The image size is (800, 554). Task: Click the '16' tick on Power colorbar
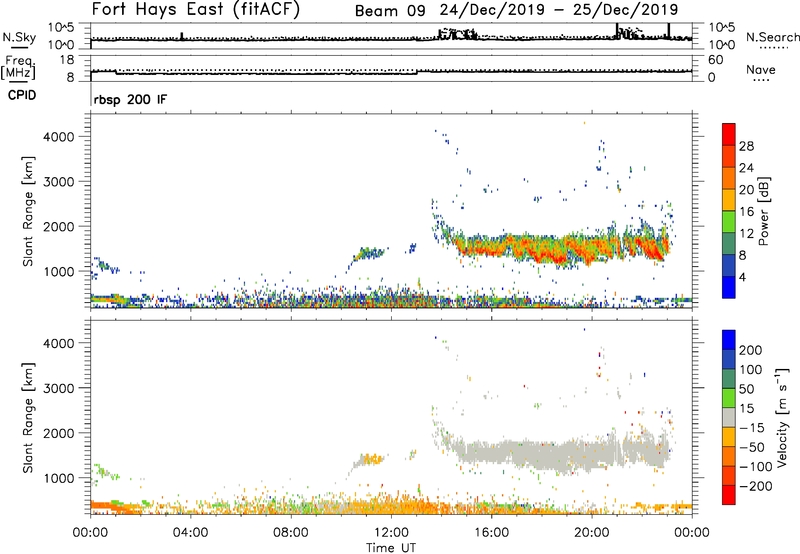click(x=746, y=212)
